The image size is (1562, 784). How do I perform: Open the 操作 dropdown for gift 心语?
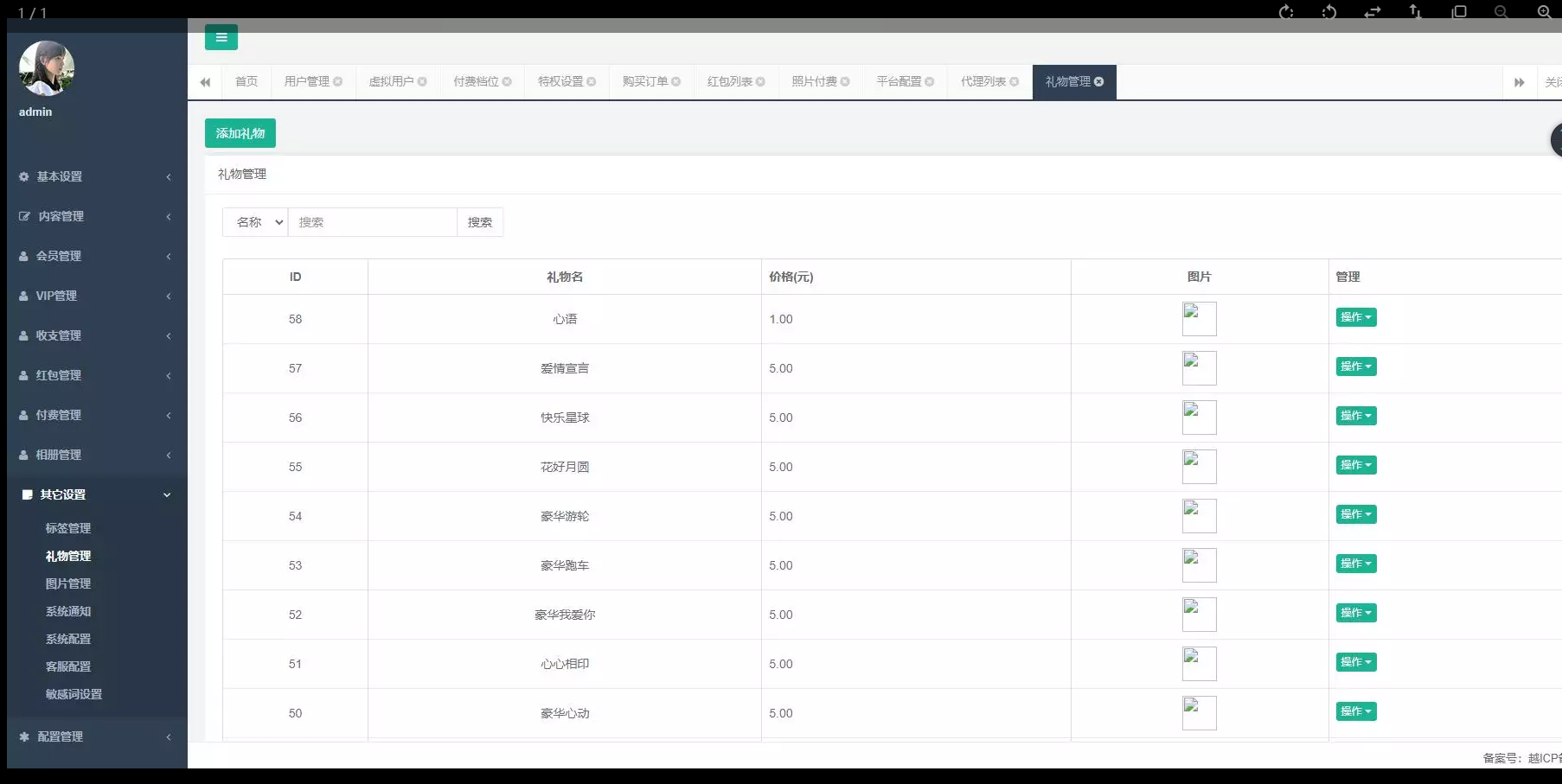[1355, 317]
